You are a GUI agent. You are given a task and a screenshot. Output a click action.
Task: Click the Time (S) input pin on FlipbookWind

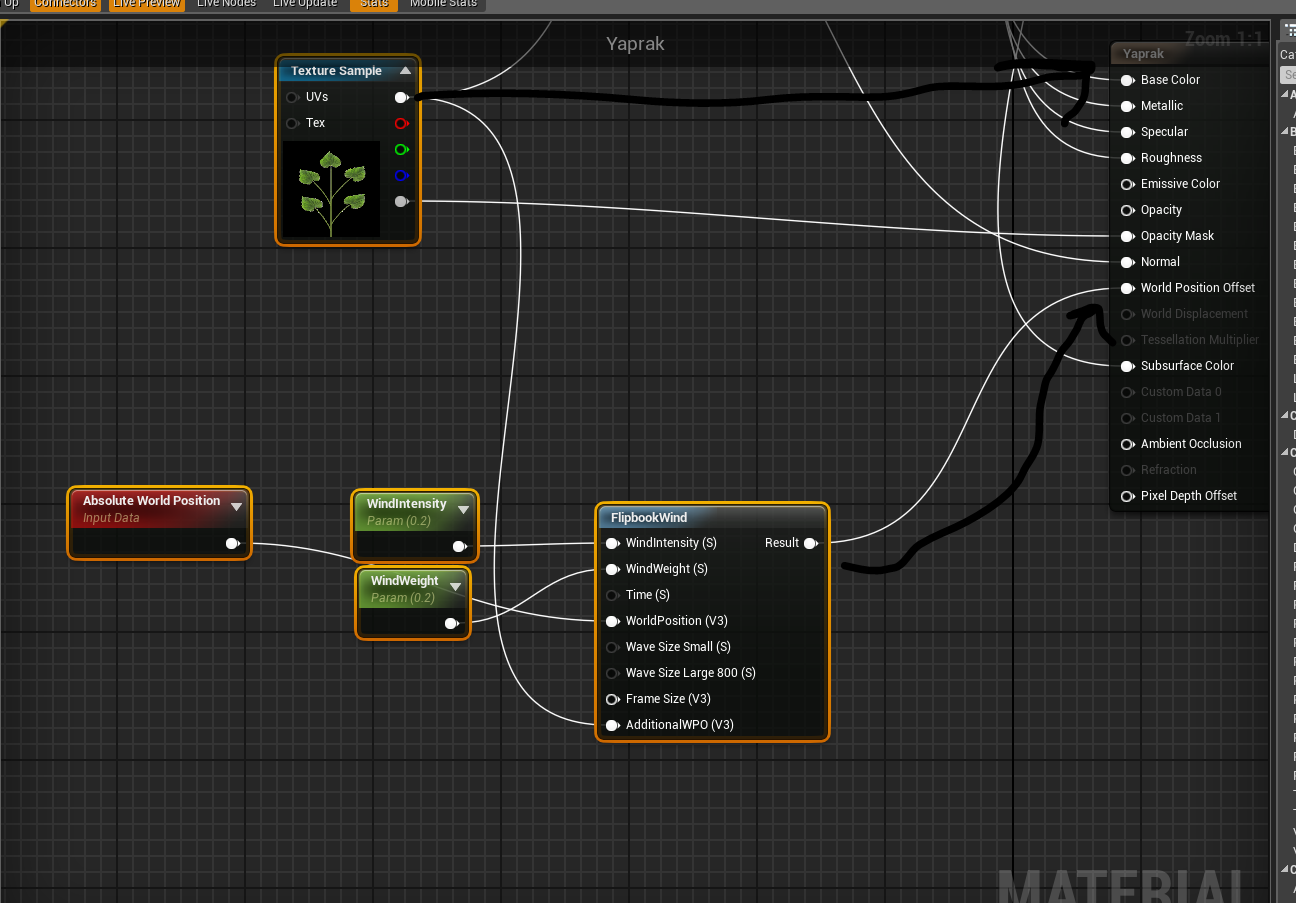(612, 595)
